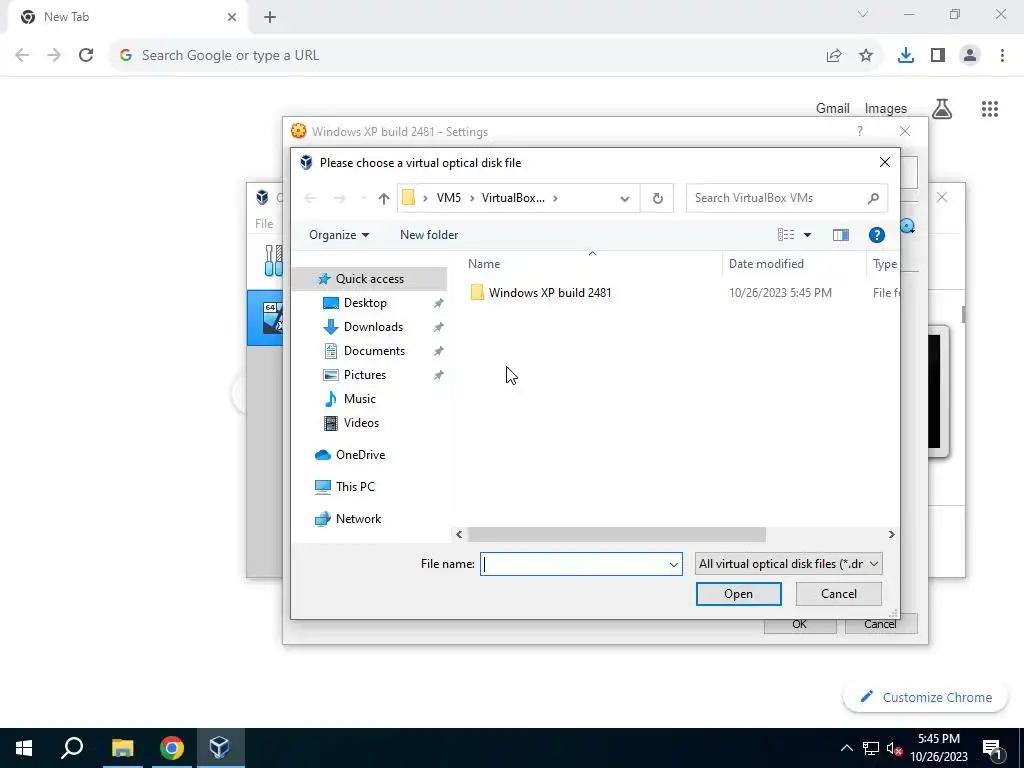Refresh the file dialog folder view
This screenshot has width=1024, height=768.
(x=658, y=199)
